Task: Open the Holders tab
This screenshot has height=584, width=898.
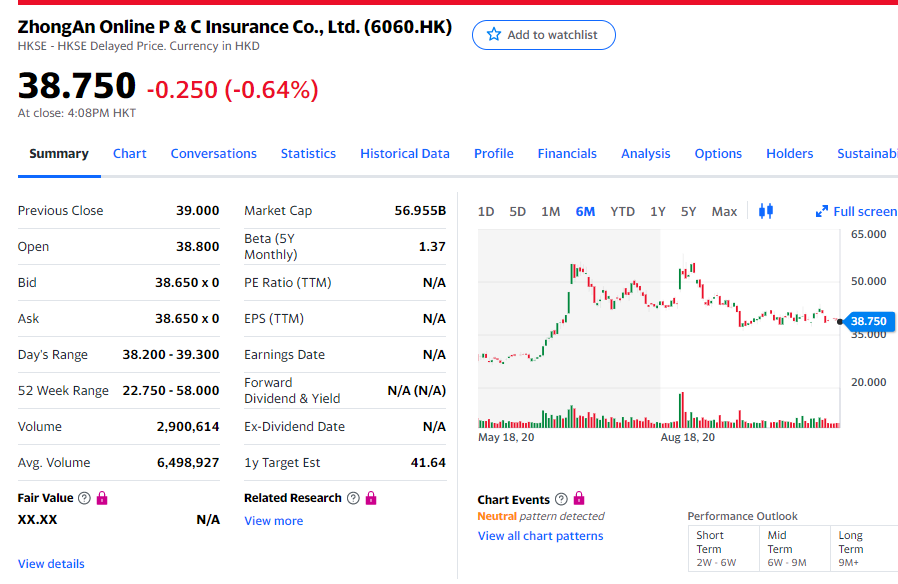Action: click(x=789, y=153)
